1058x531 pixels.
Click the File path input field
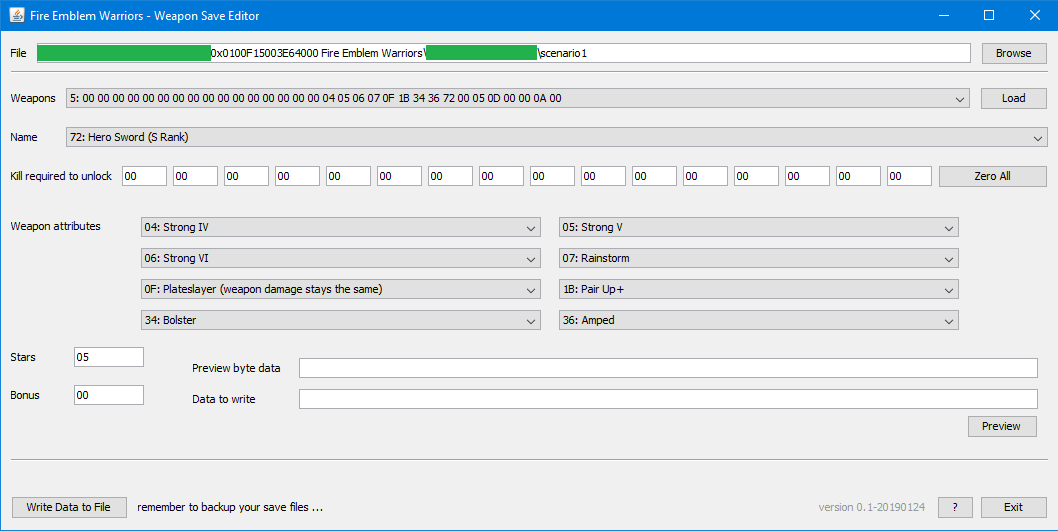click(503, 53)
